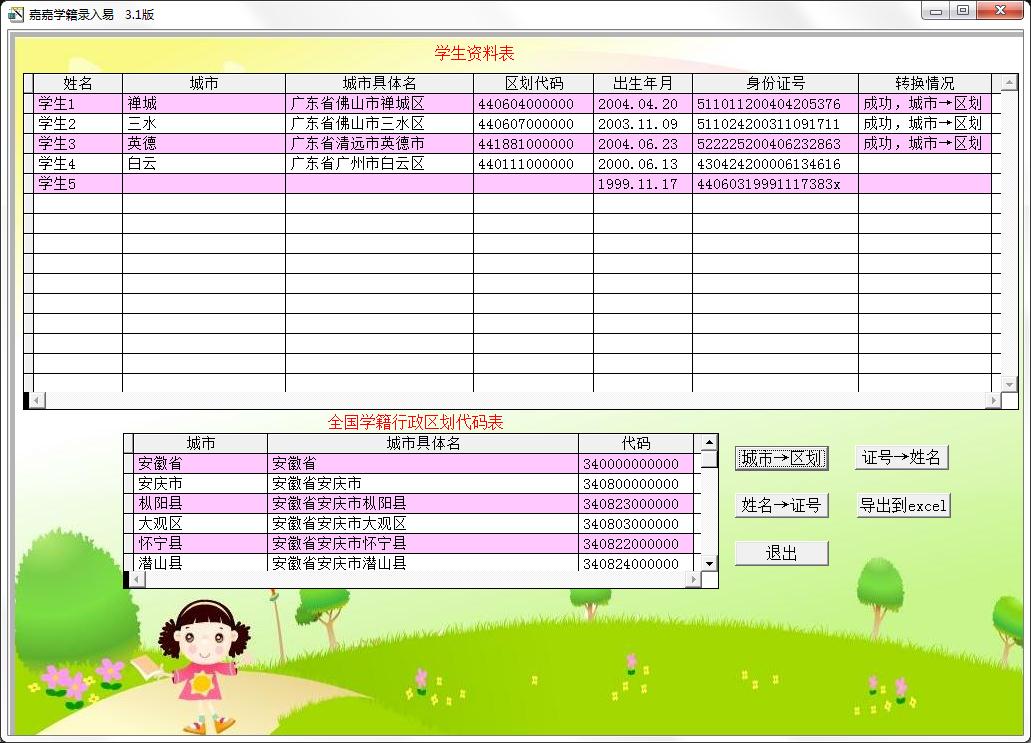Click the birth date 2004.04.20 cell
This screenshot has height=743, width=1031.
[x=642, y=104]
